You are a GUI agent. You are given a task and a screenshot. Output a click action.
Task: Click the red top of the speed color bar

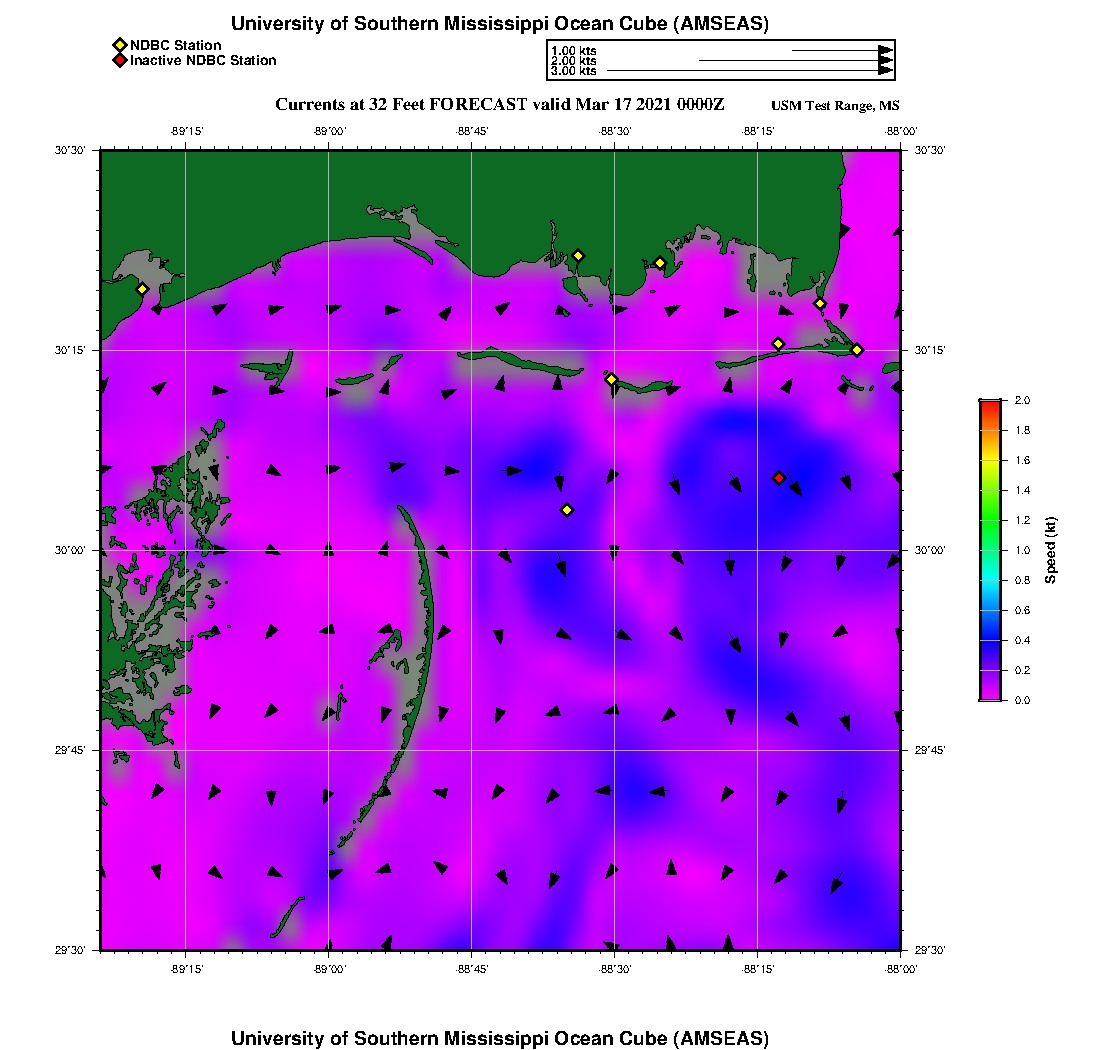[990, 405]
